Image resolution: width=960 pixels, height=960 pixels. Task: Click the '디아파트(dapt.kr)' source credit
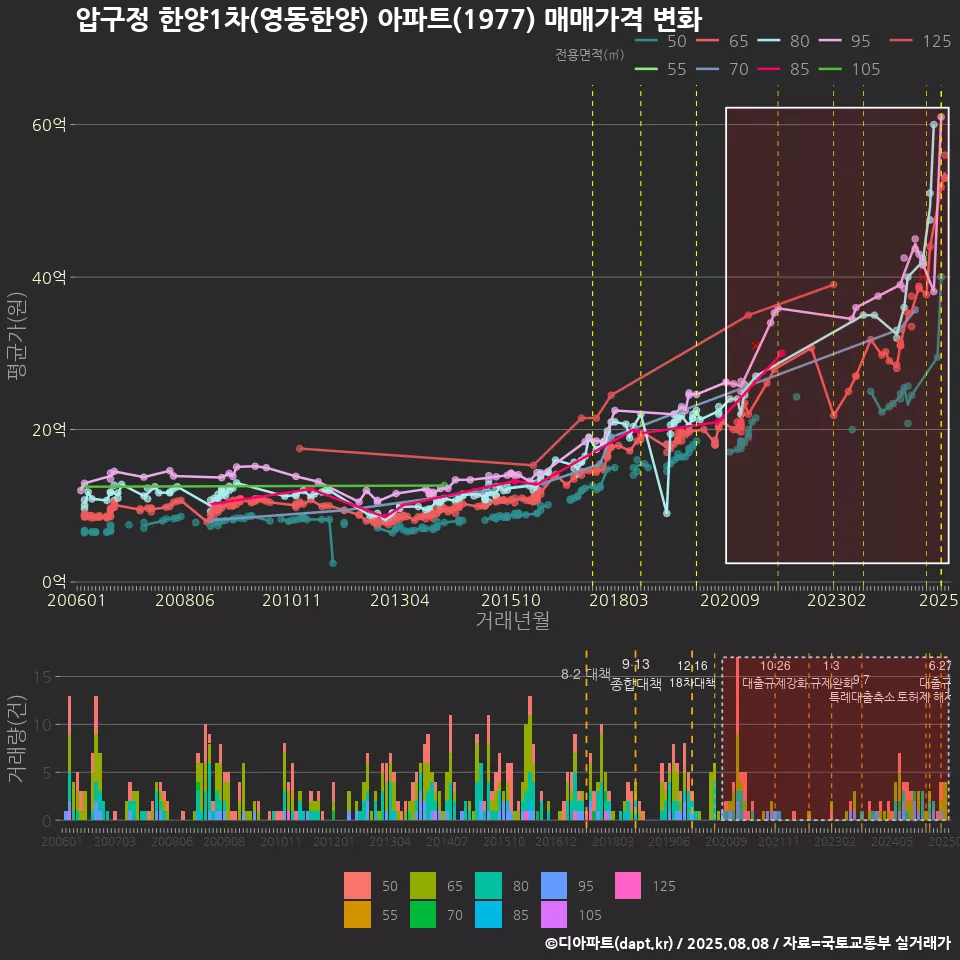pyautogui.click(x=609, y=943)
